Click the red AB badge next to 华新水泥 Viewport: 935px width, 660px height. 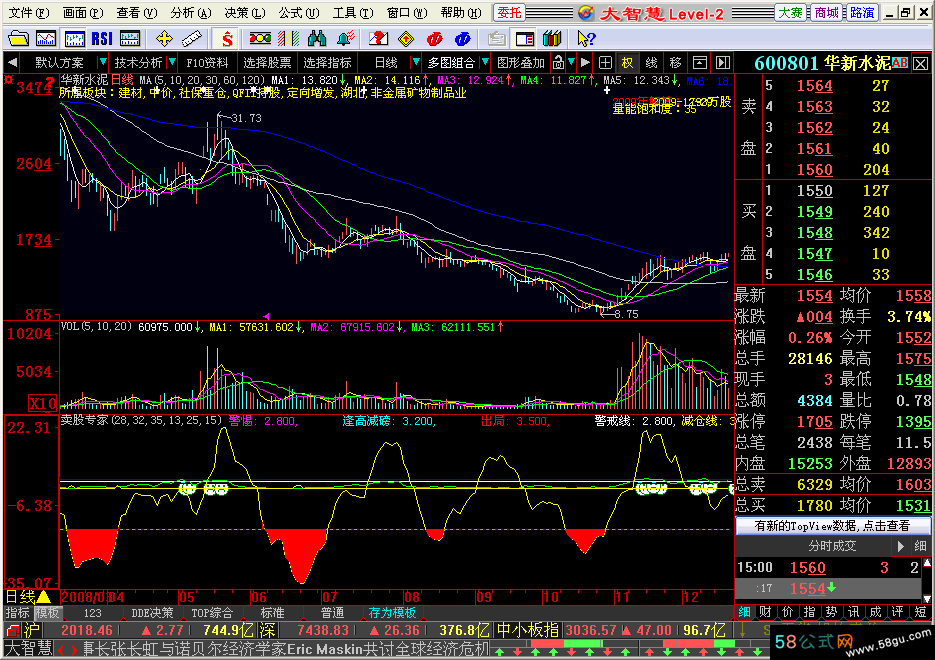click(900, 63)
